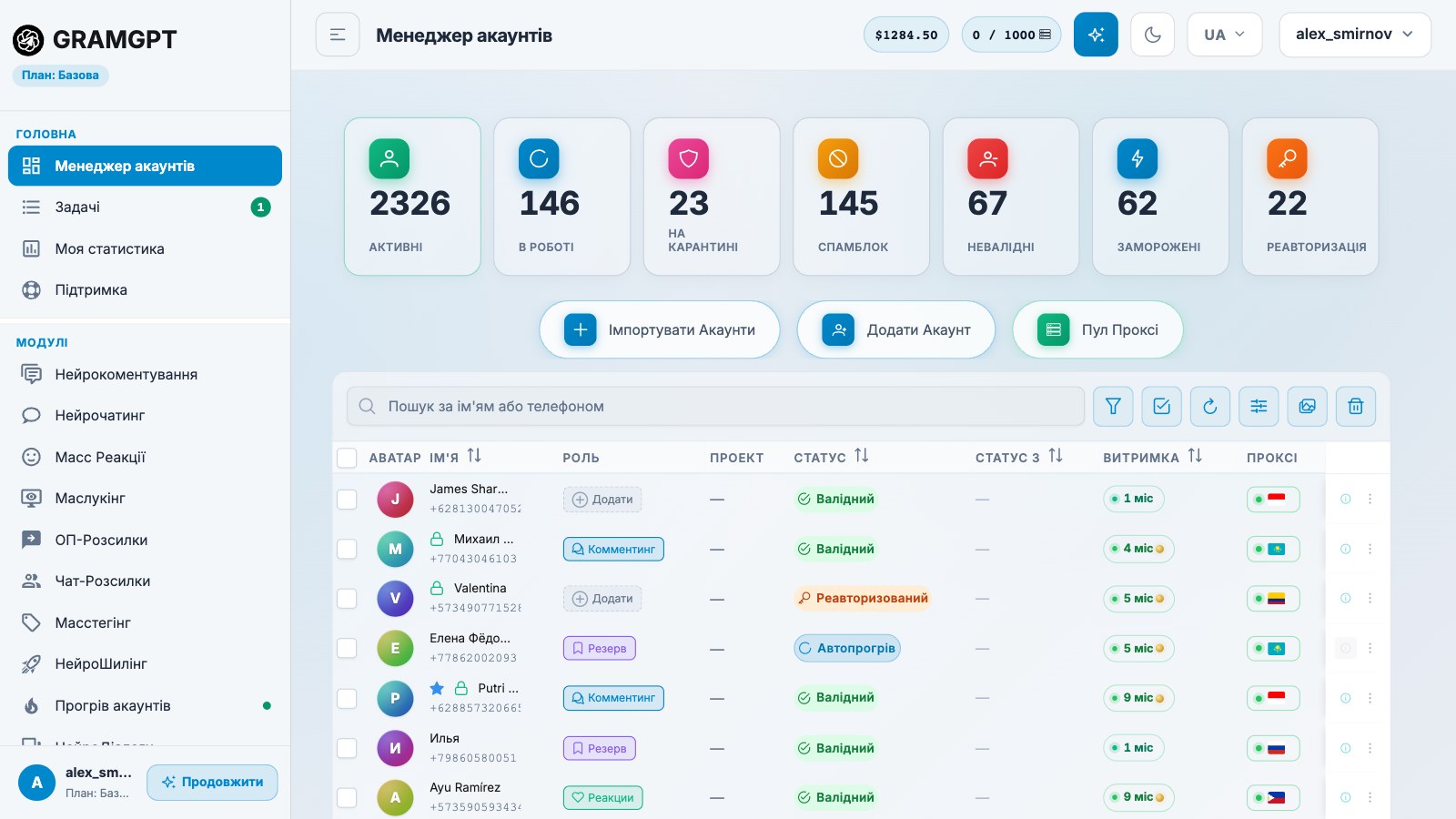The image size is (1456, 819).
Task: Toggle dark mode moon icon
Action: [1152, 35]
